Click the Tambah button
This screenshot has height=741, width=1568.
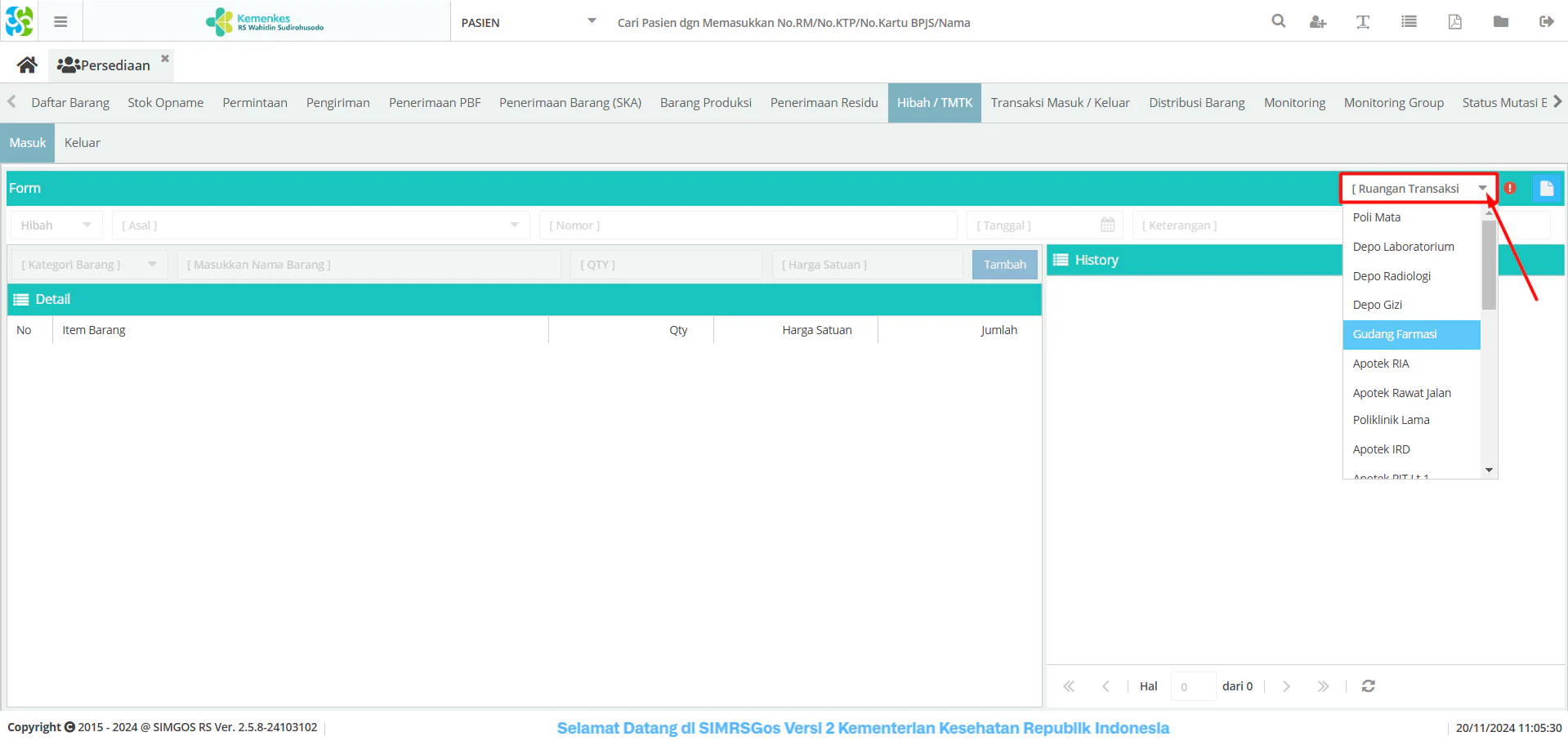click(1004, 265)
